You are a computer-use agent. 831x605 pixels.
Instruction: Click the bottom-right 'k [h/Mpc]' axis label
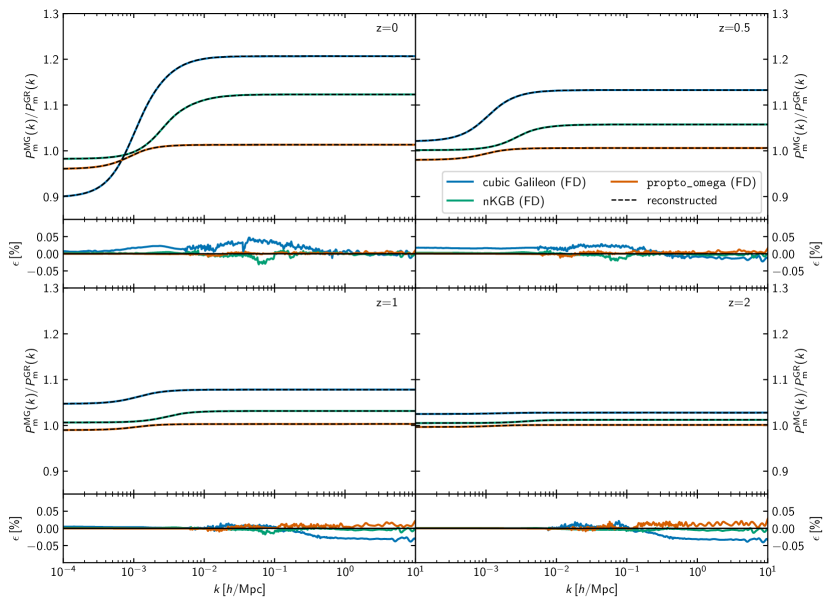591,589
